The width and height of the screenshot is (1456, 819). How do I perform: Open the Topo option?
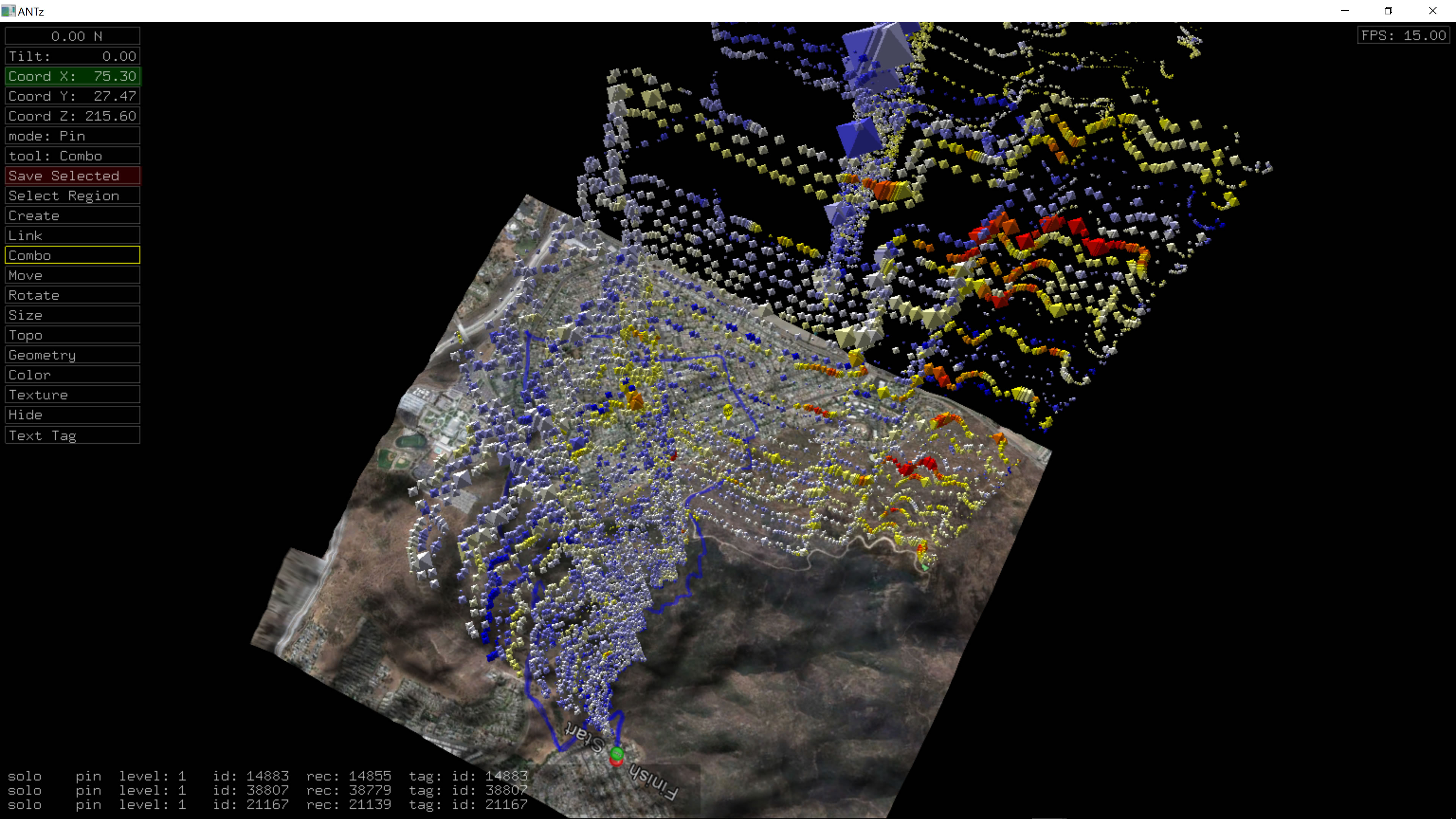coord(72,335)
